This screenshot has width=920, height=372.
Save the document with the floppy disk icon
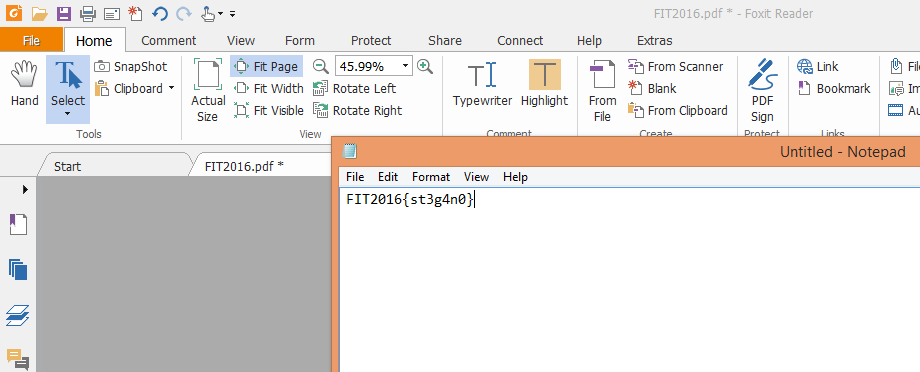click(x=63, y=13)
